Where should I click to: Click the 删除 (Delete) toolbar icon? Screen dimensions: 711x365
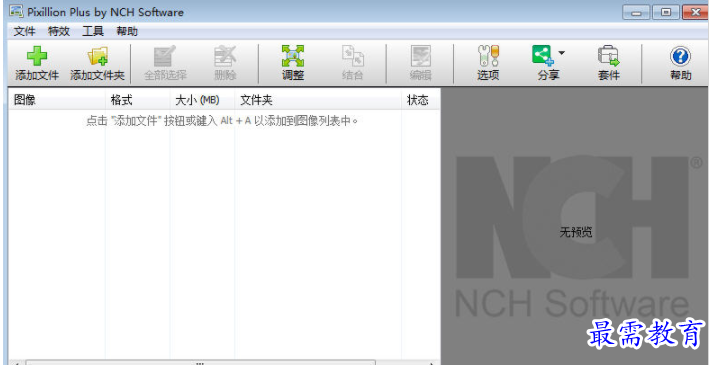pos(225,57)
